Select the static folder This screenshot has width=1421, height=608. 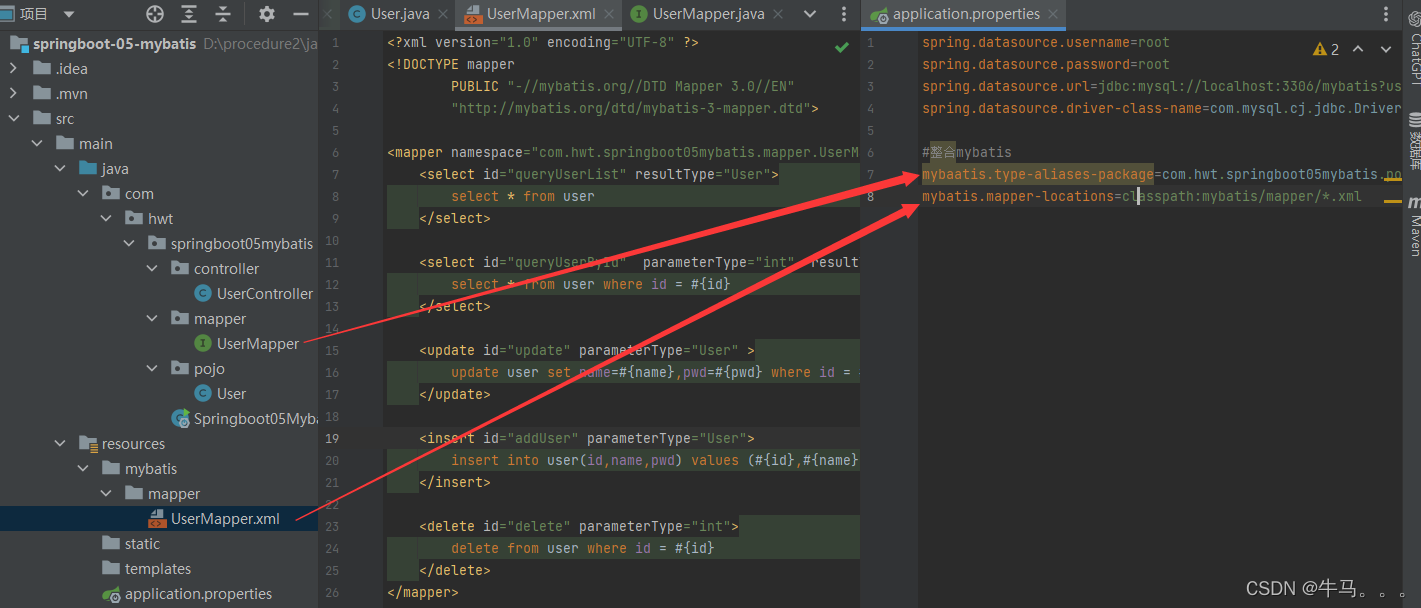coord(142,544)
